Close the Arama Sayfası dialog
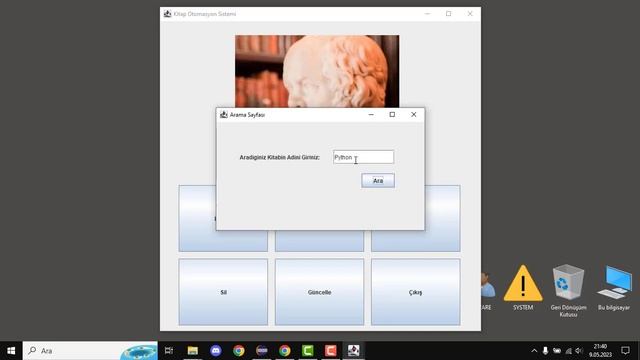The image size is (640, 360). pyautogui.click(x=413, y=115)
